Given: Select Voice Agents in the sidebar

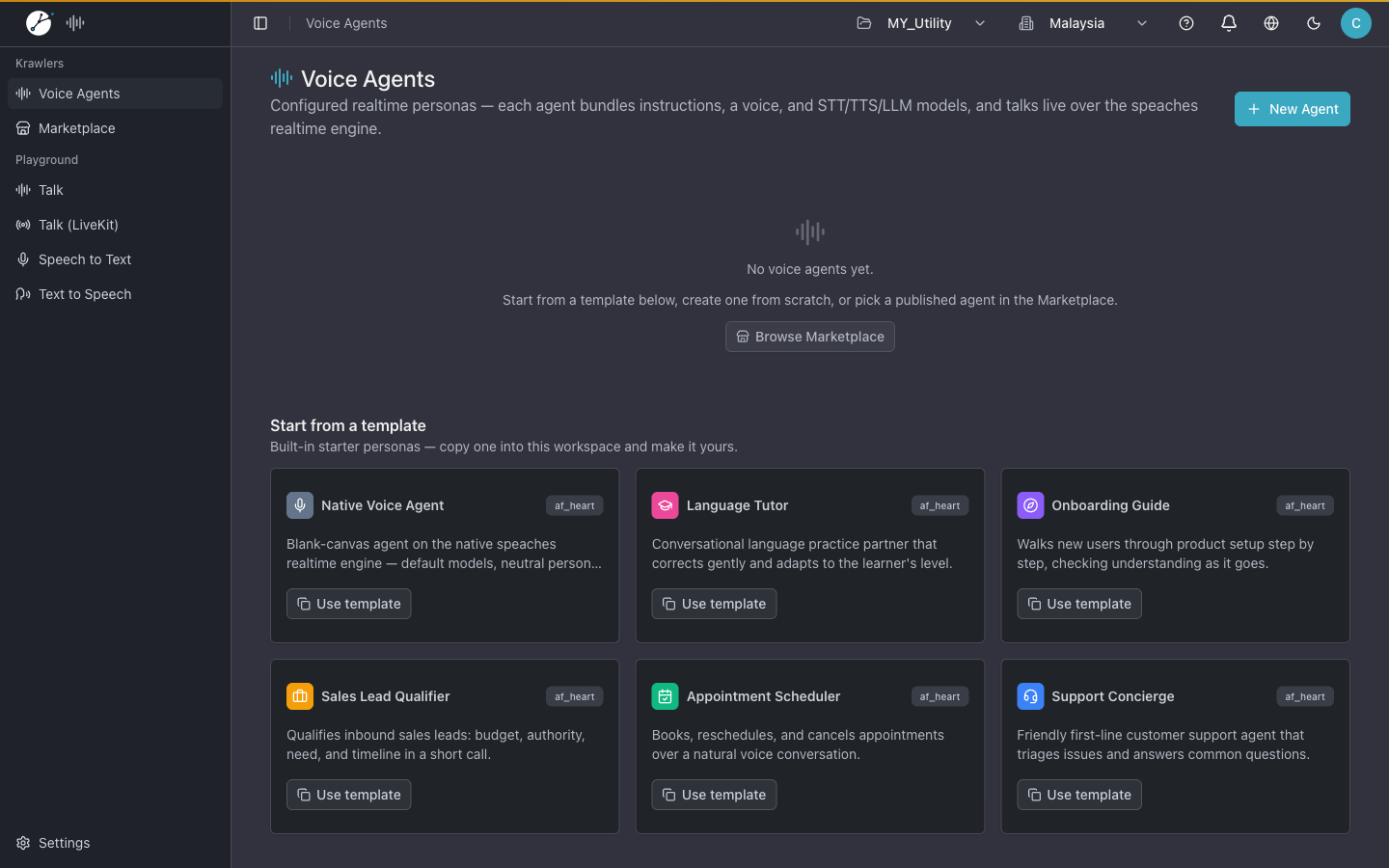Looking at the screenshot, I should (116, 94).
